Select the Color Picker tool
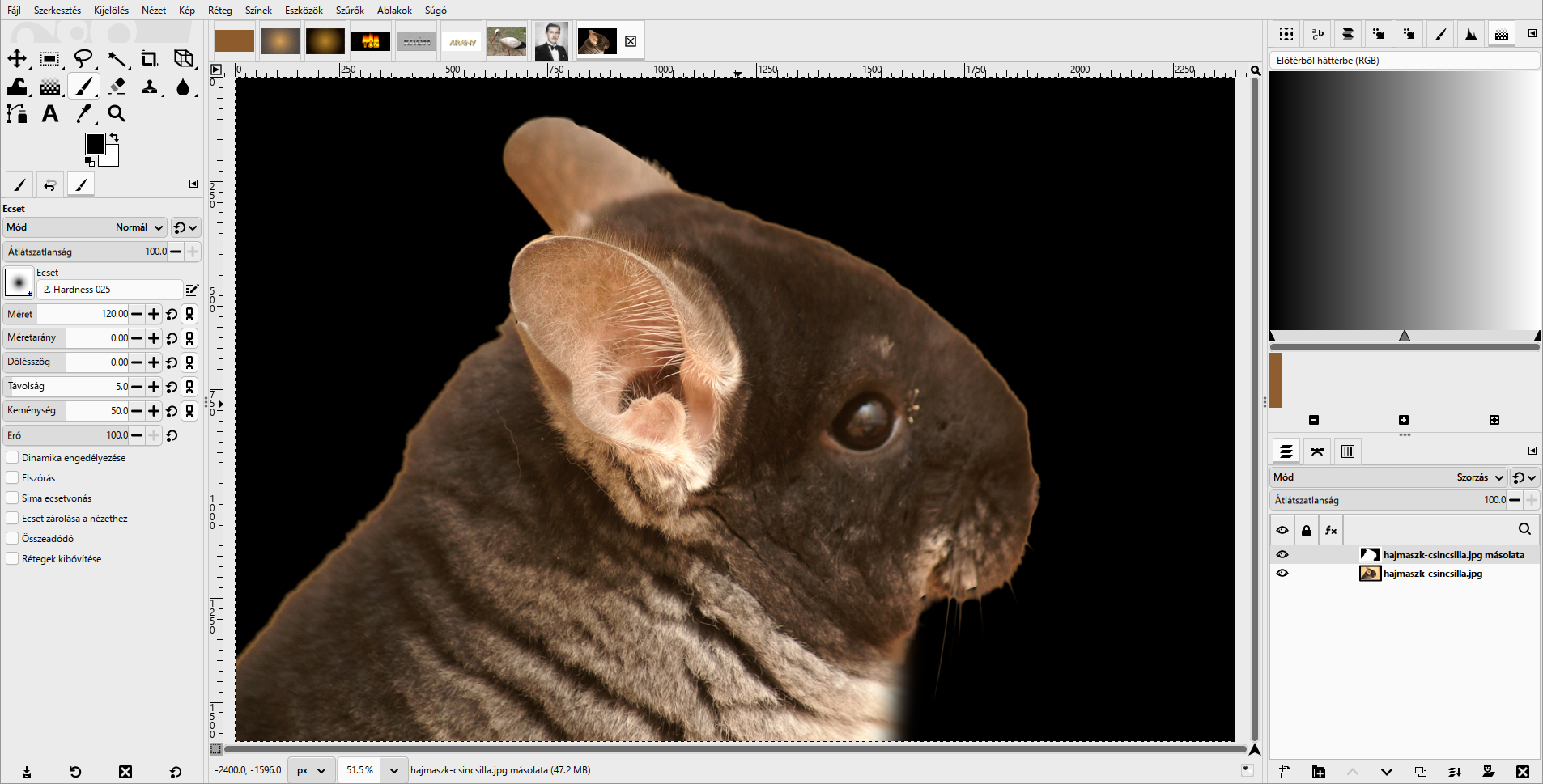The image size is (1543, 784). point(83,114)
